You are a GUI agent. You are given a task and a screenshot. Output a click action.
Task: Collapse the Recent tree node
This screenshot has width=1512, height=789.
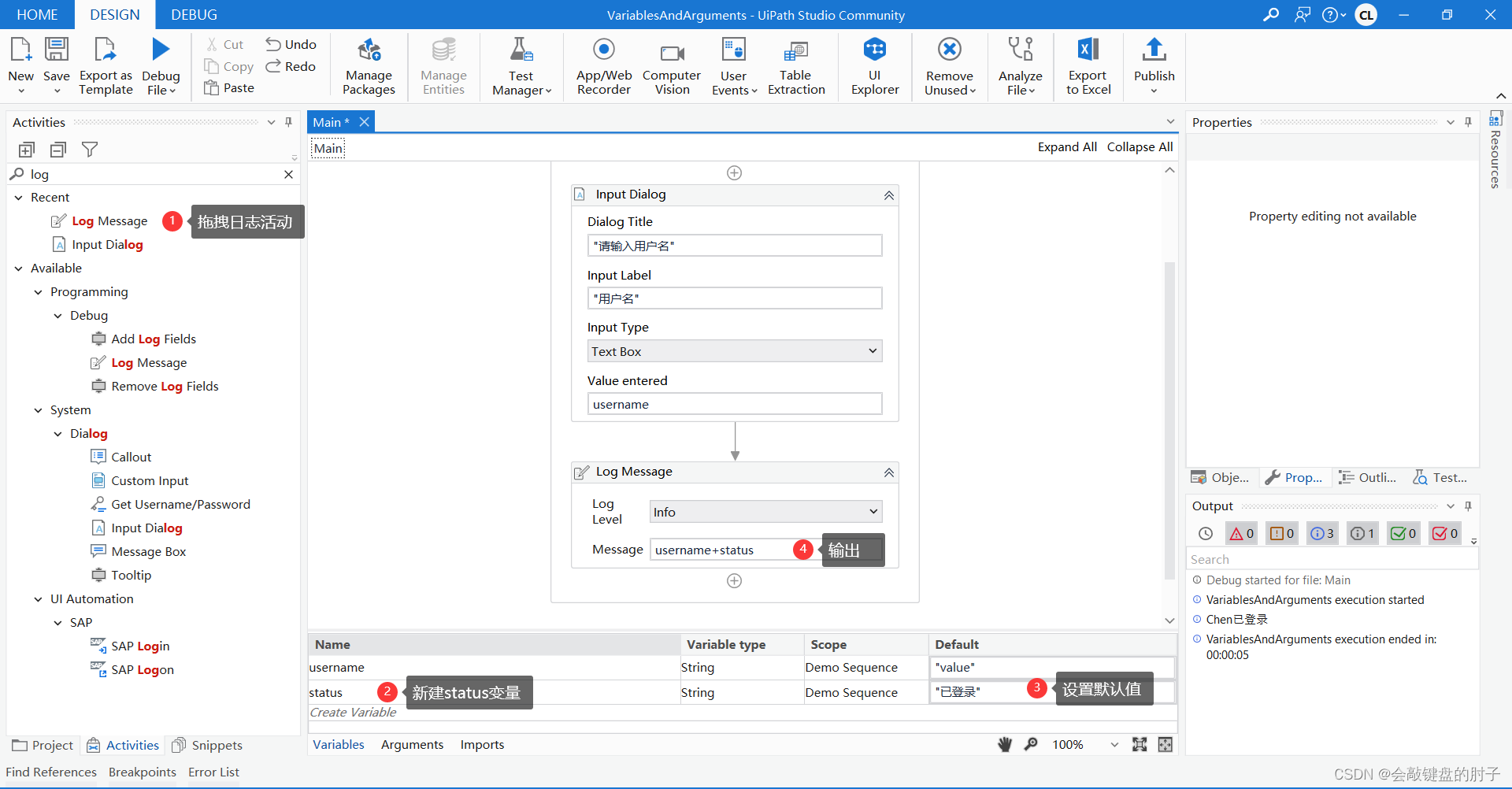19,198
